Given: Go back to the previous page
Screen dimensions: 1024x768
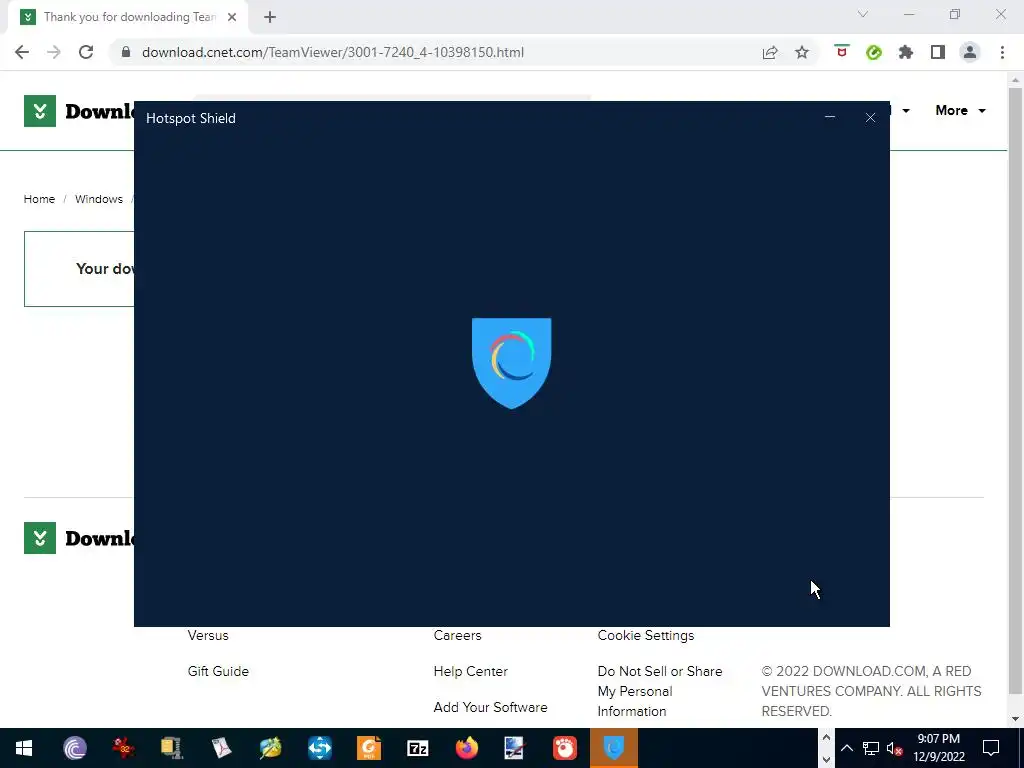Looking at the screenshot, I should [x=22, y=52].
